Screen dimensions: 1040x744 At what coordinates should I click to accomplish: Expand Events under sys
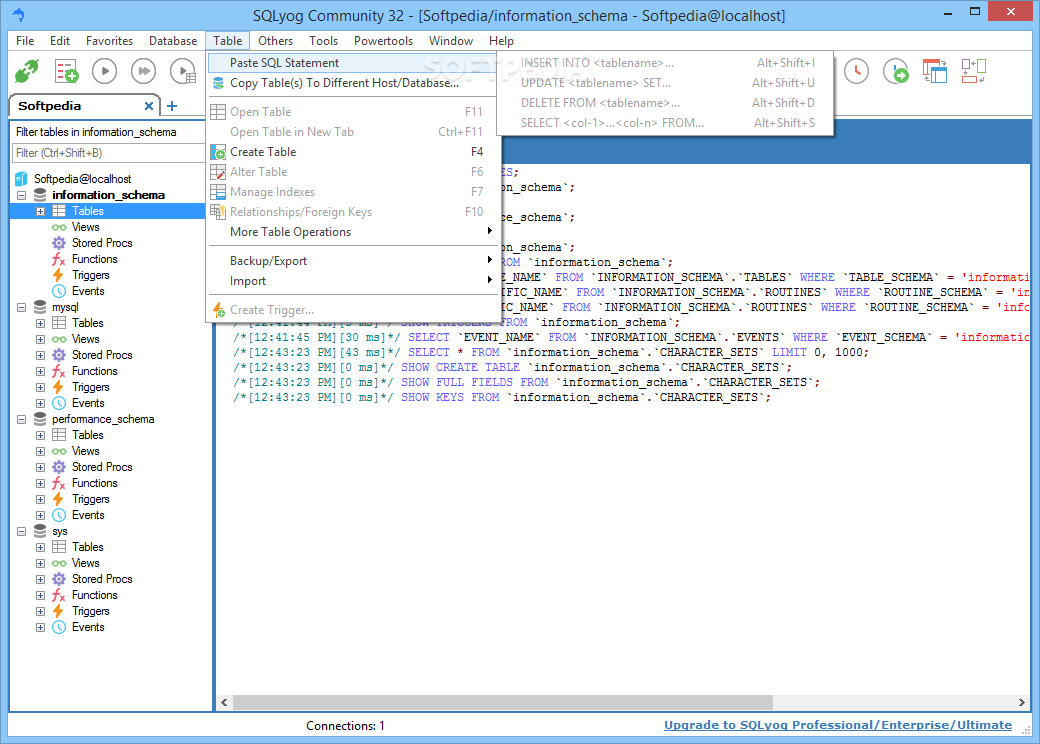pos(40,627)
